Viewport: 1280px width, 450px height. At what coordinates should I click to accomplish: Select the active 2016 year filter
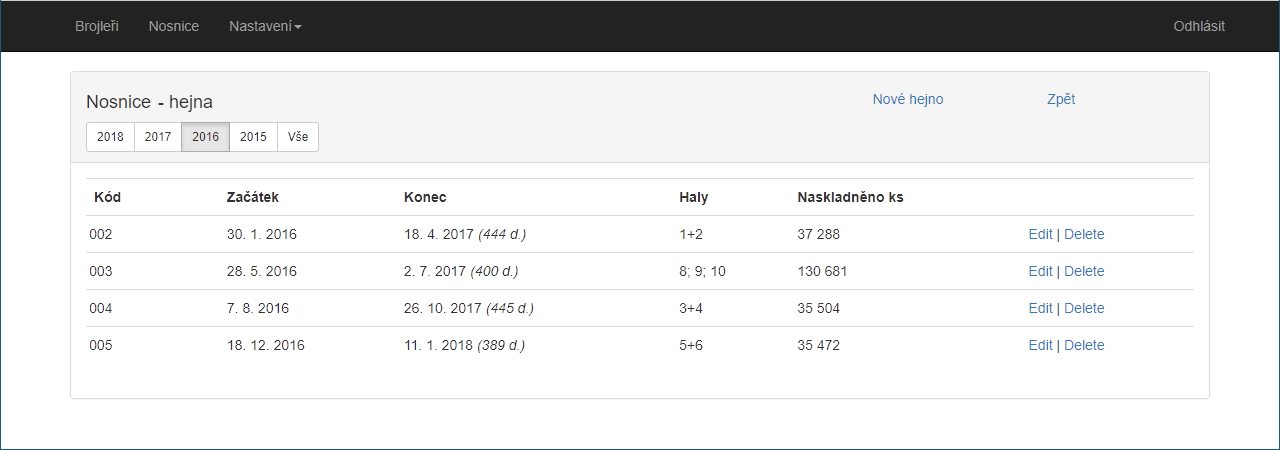205,137
